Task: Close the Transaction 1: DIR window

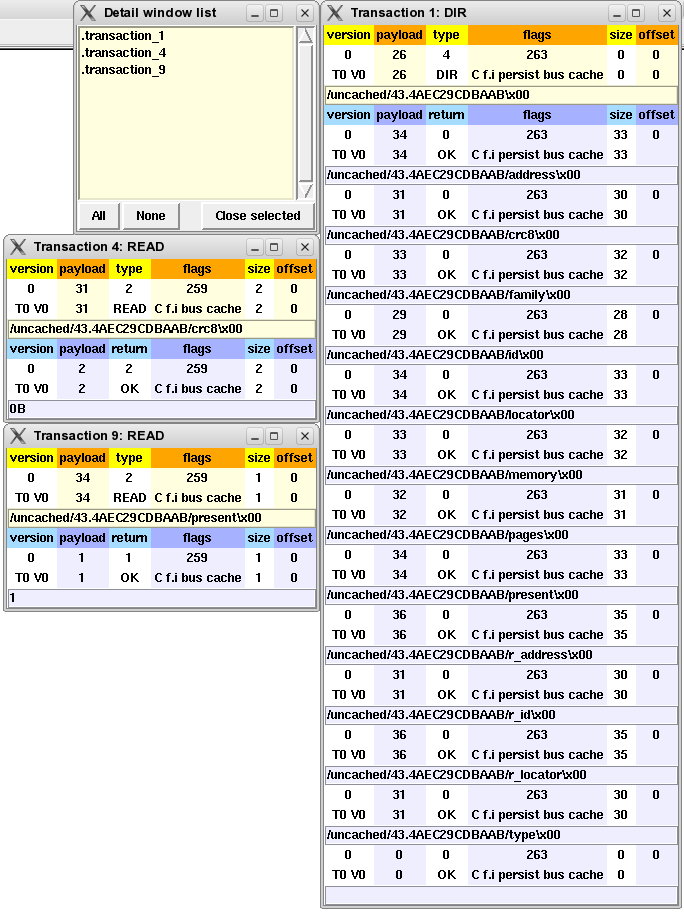Action: click(x=667, y=13)
